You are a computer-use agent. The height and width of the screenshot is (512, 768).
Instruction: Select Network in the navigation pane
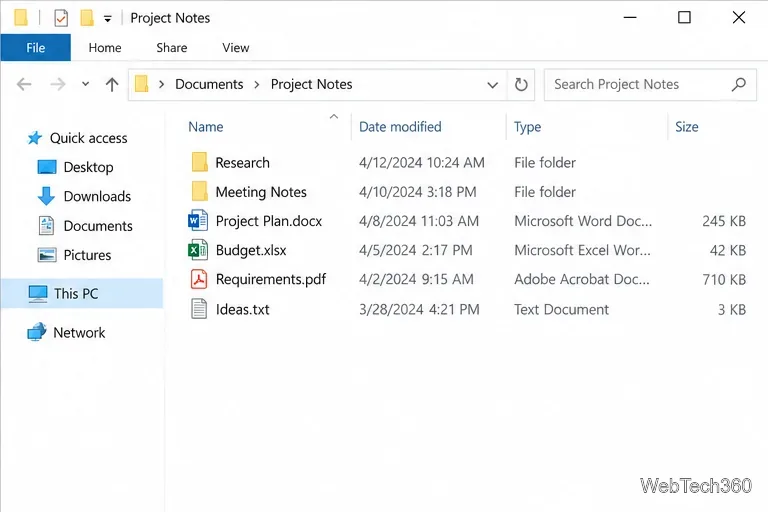coord(79,333)
